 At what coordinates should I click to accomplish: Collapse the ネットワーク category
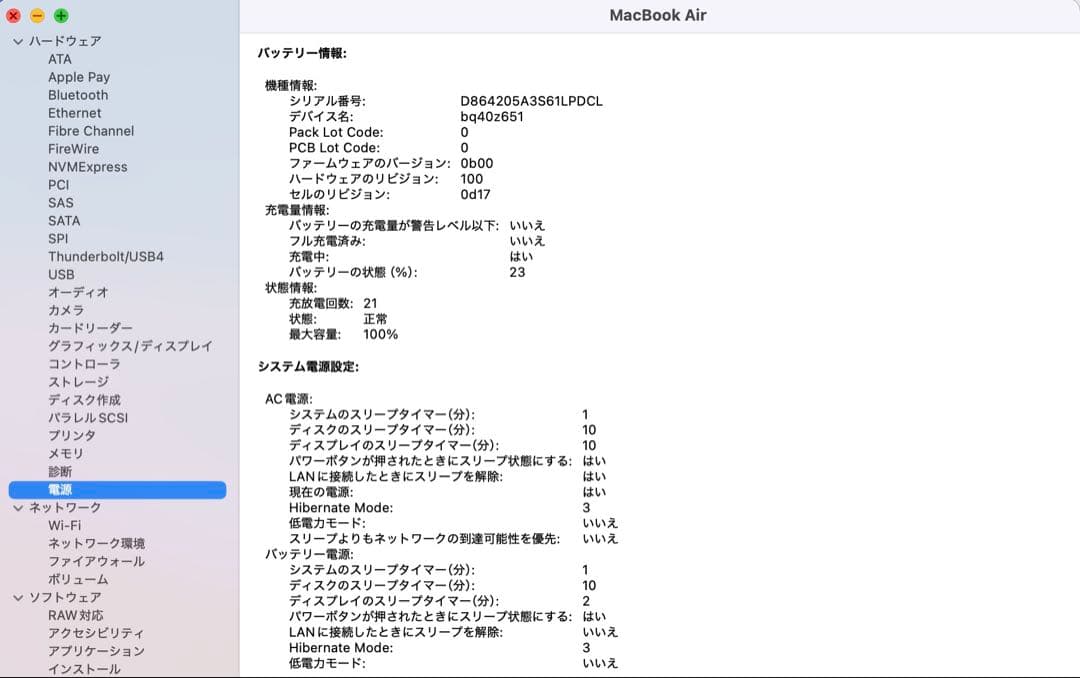(17, 507)
